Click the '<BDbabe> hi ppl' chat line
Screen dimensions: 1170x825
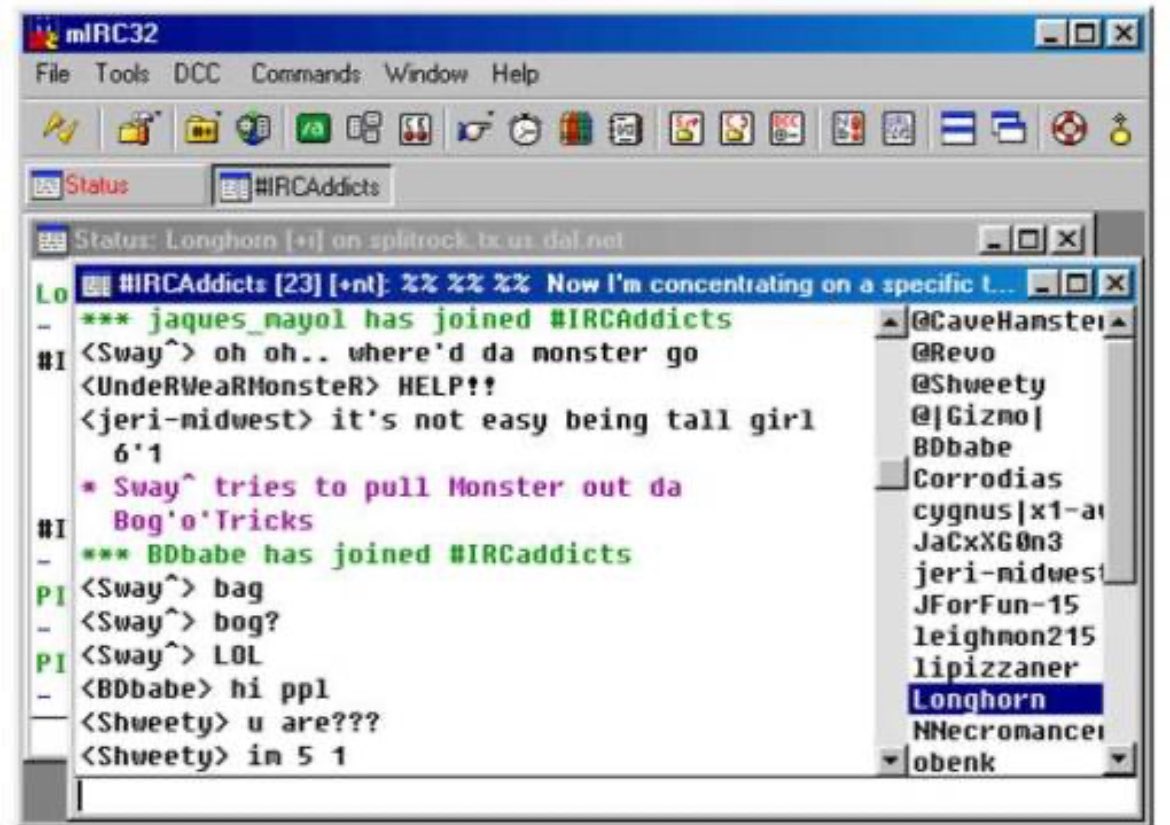coord(205,689)
